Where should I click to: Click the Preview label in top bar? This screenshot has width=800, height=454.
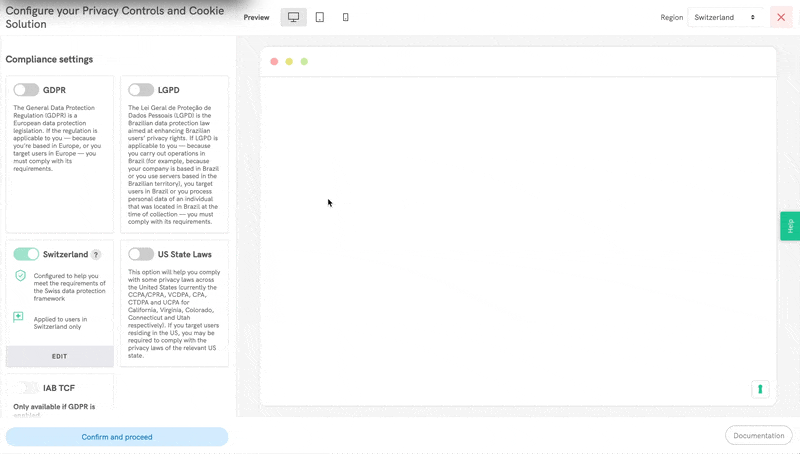(256, 17)
